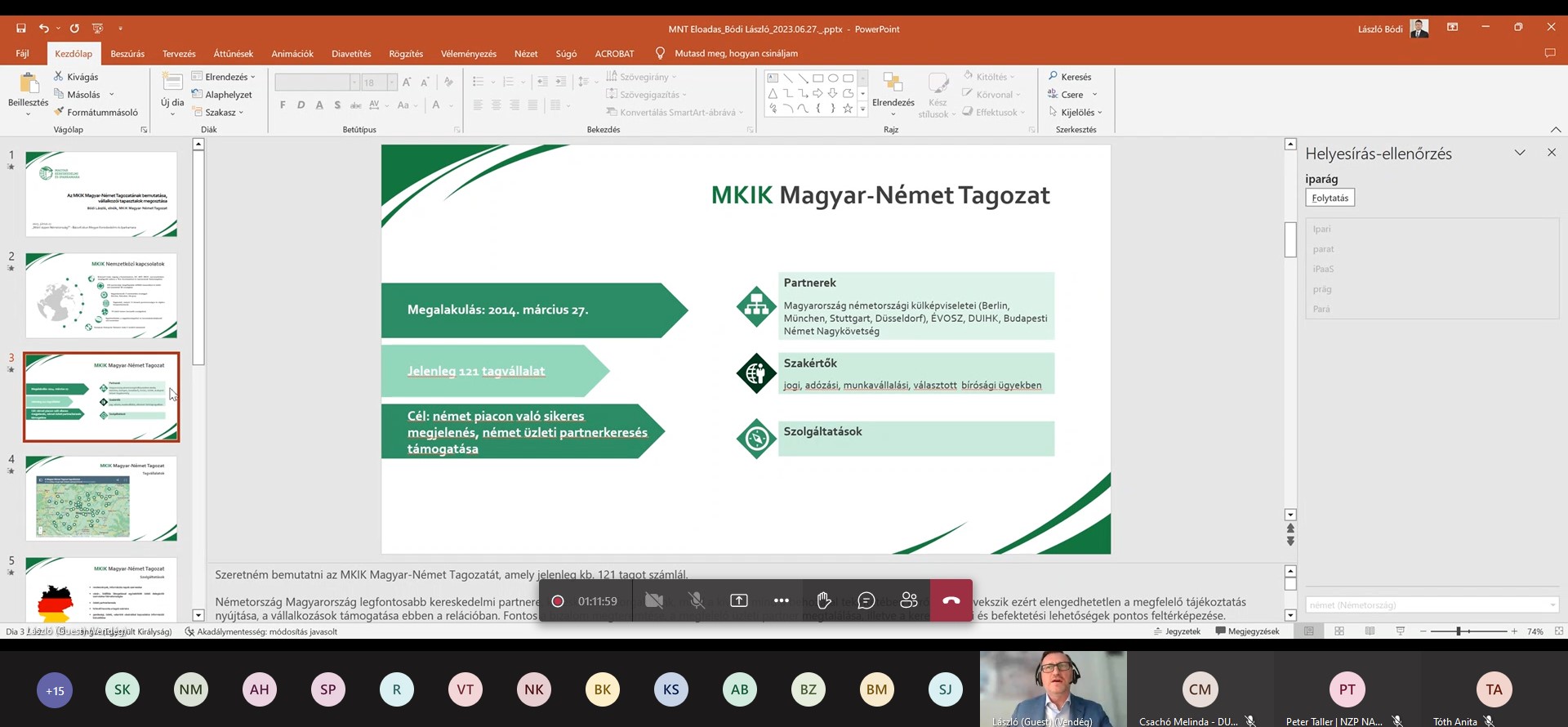The image size is (1568, 727).
Task: Stop recording in the meeting toolbar
Action: 558,601
